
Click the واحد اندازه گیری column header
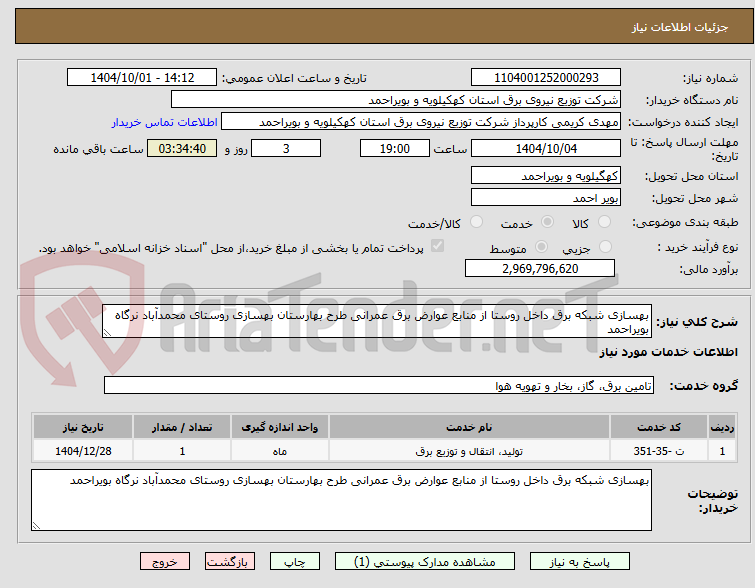click(x=280, y=427)
